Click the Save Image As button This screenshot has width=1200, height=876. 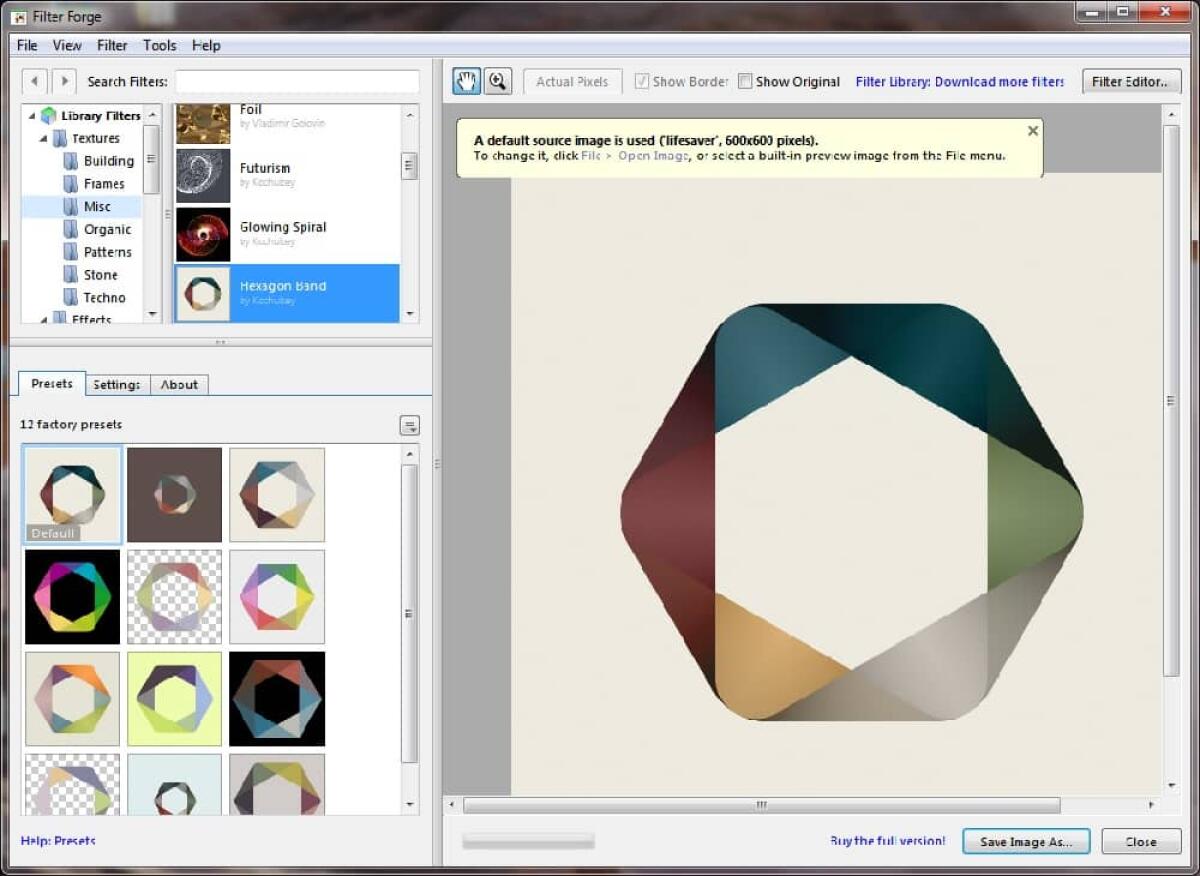[x=1026, y=841]
